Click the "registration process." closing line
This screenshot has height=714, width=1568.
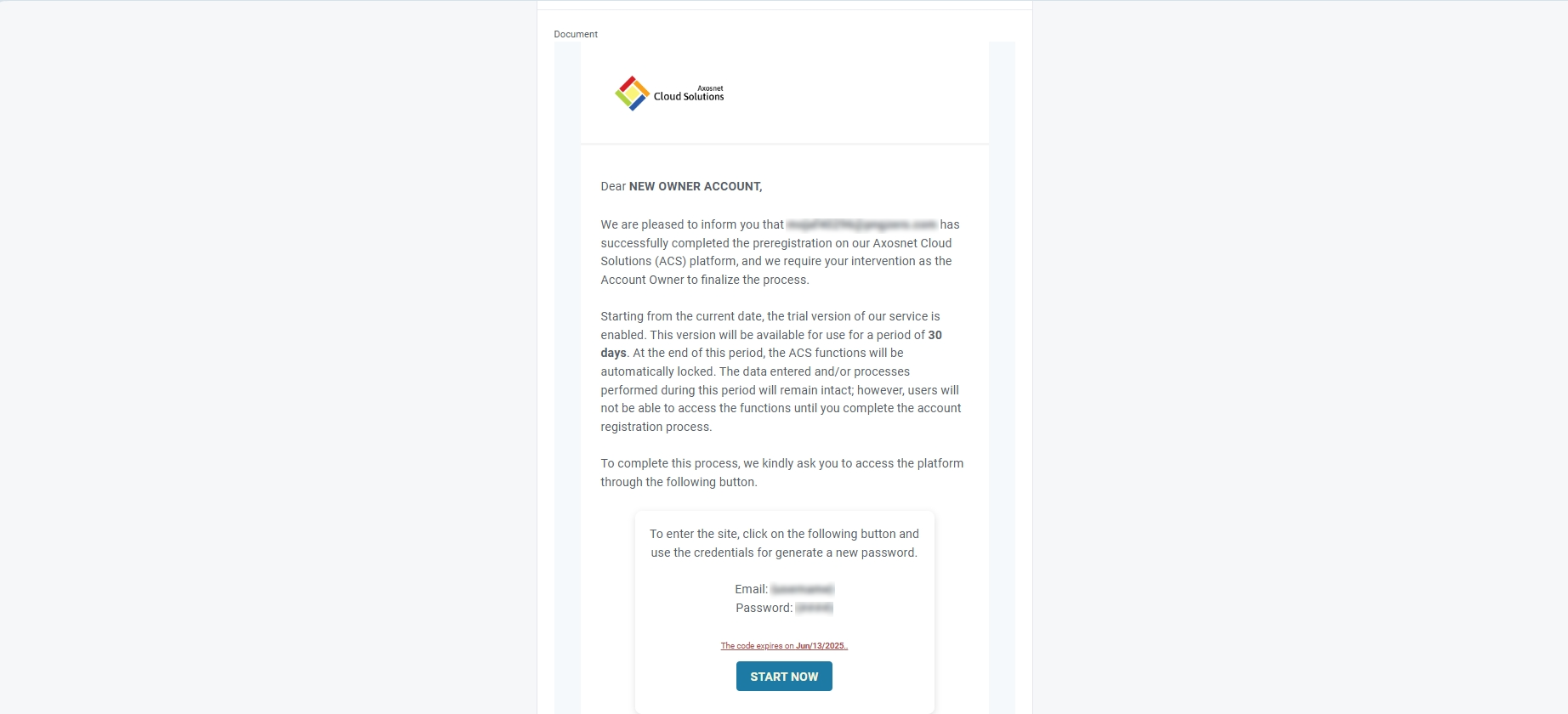click(x=656, y=427)
